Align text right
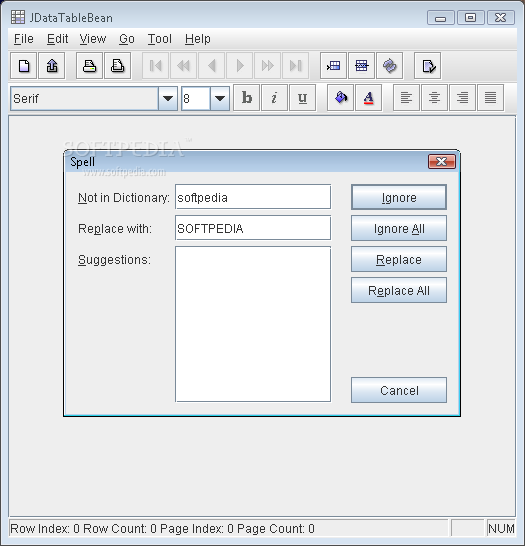This screenshot has height=546, width=525. click(462, 98)
